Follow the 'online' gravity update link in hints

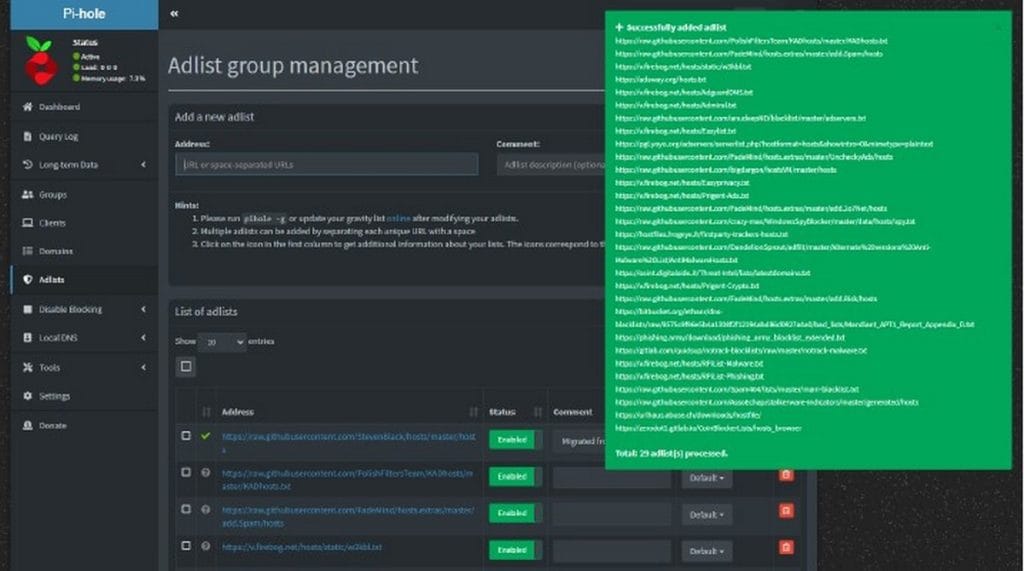[398, 218]
